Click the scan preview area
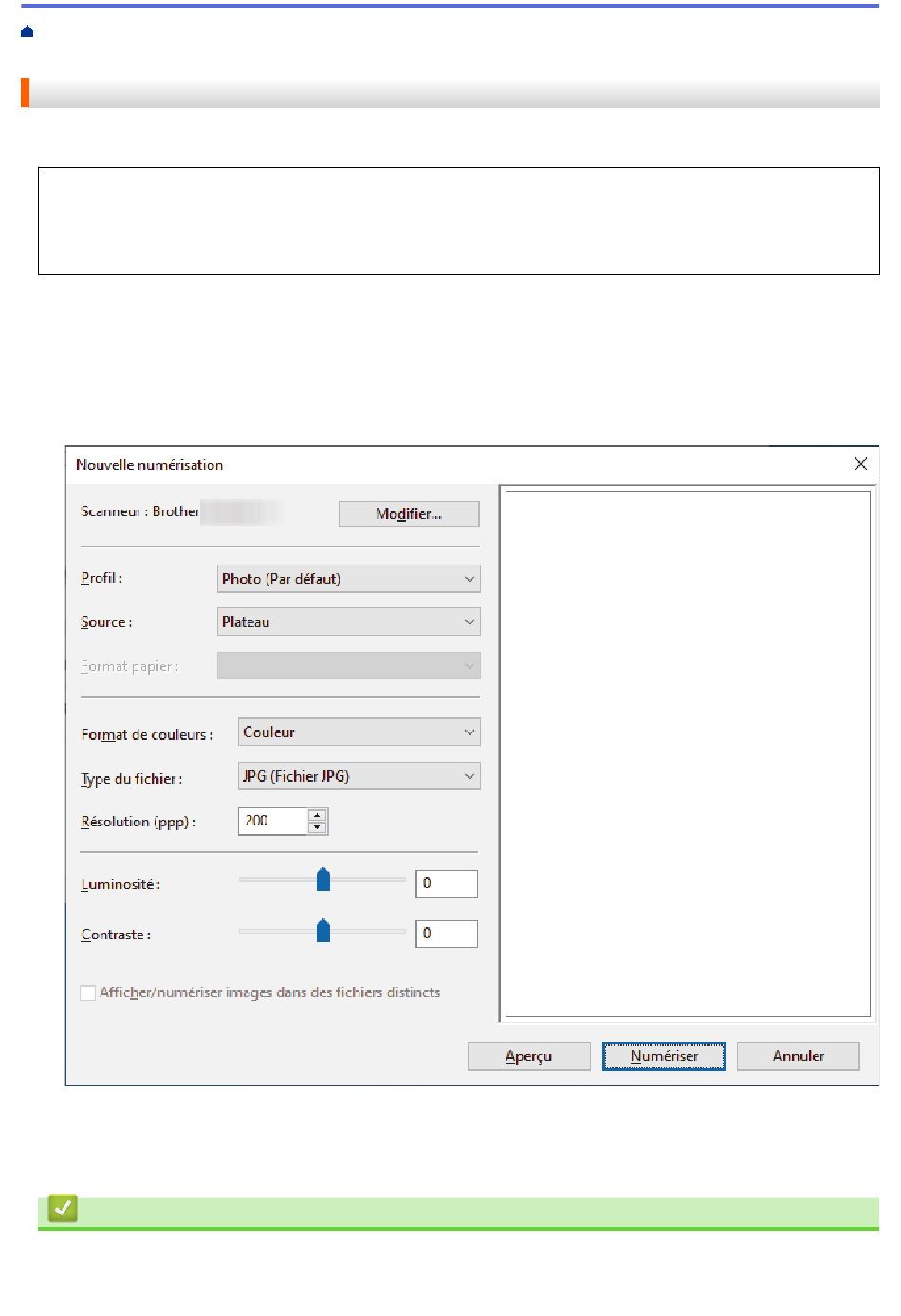 click(689, 753)
